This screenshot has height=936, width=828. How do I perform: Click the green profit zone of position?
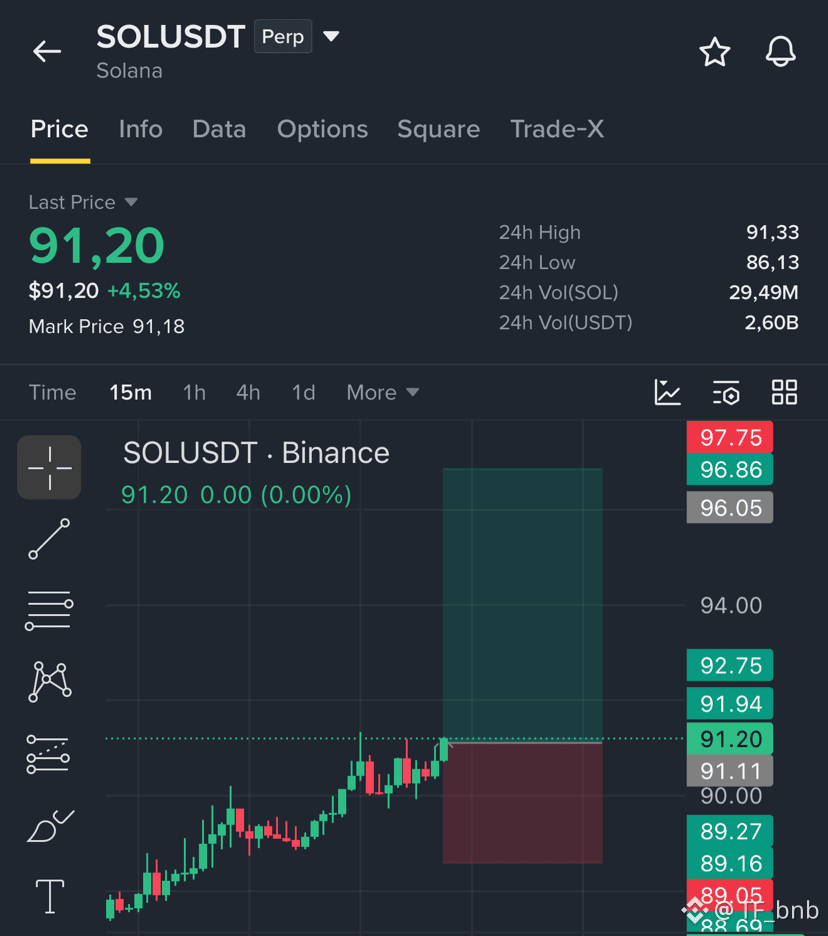coord(522,605)
